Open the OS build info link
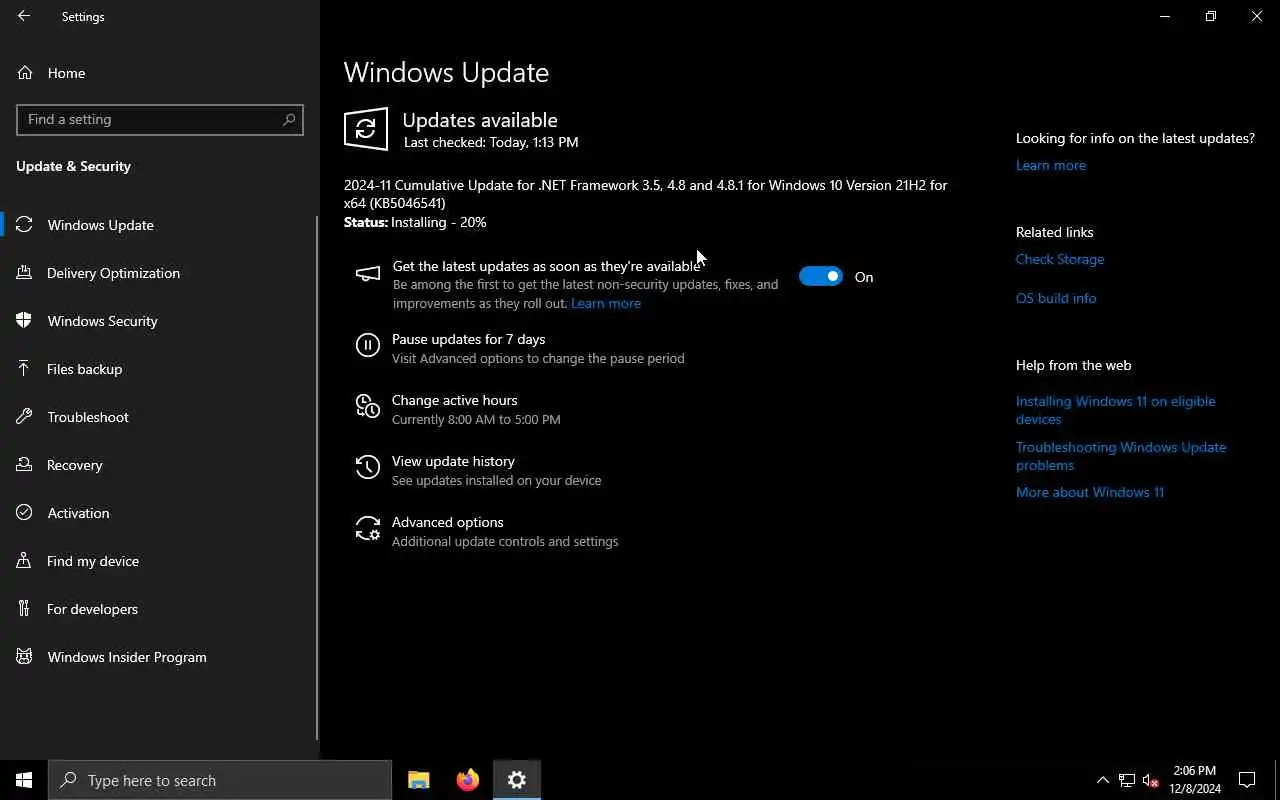This screenshot has height=800, width=1280. [1056, 298]
